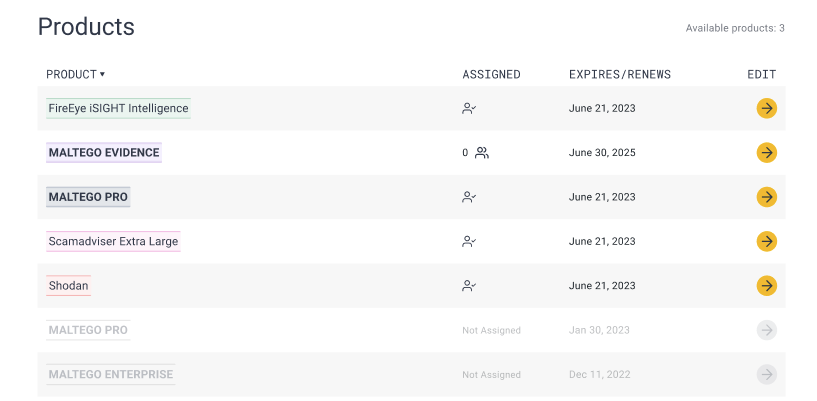Click the ASSIGNED column header

click(x=491, y=75)
